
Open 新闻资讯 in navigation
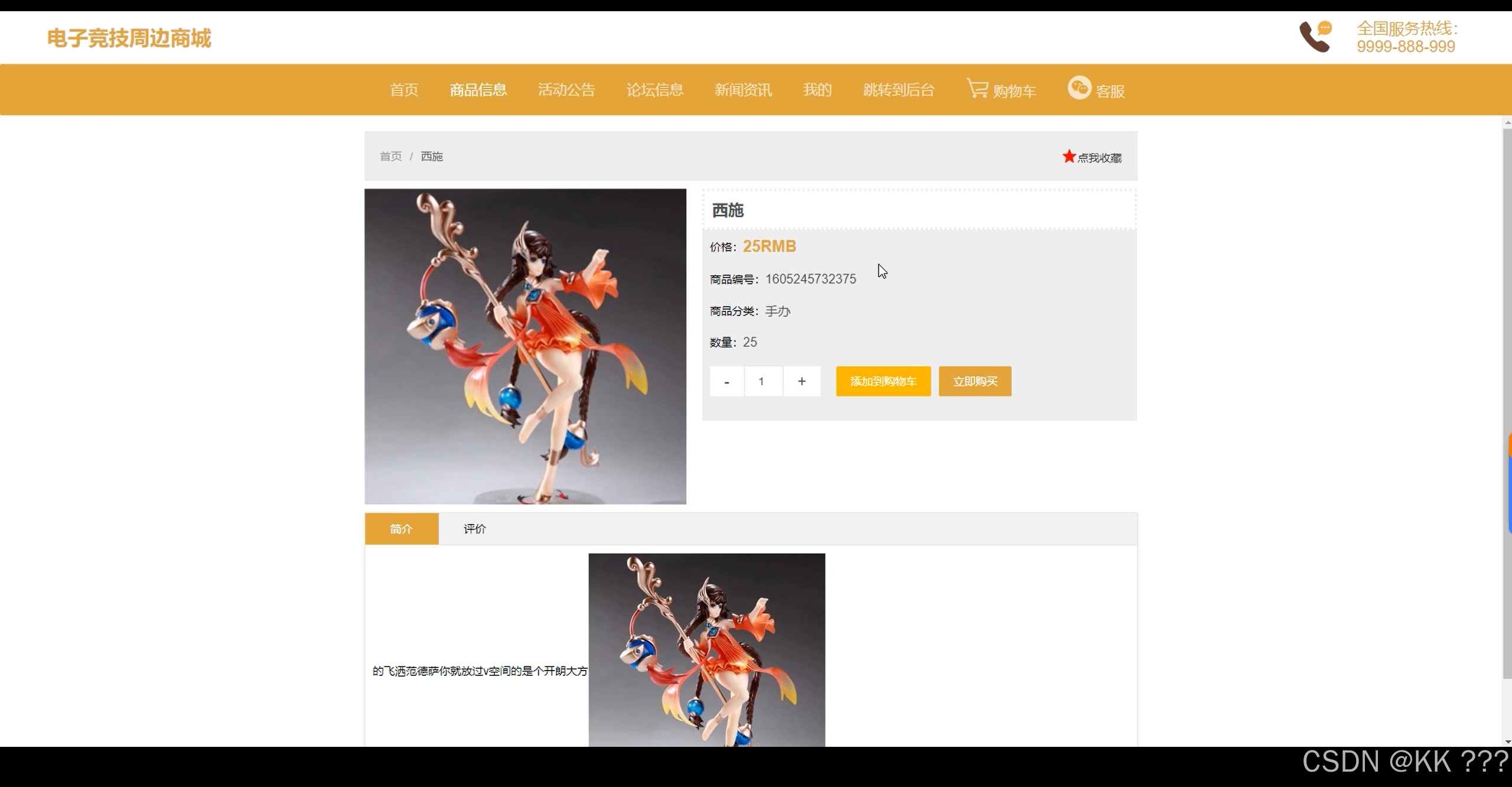click(x=743, y=90)
